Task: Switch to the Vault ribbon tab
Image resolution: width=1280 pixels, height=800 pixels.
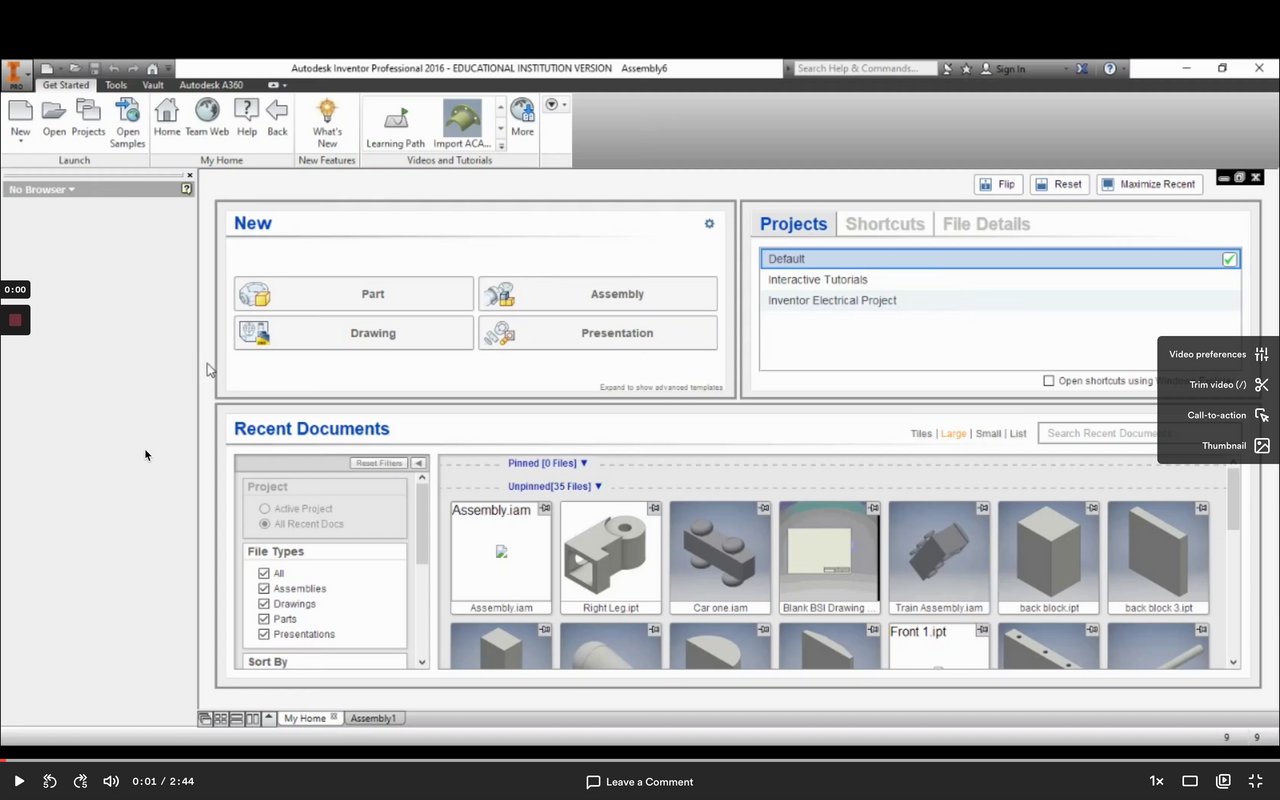Action: coord(153,85)
